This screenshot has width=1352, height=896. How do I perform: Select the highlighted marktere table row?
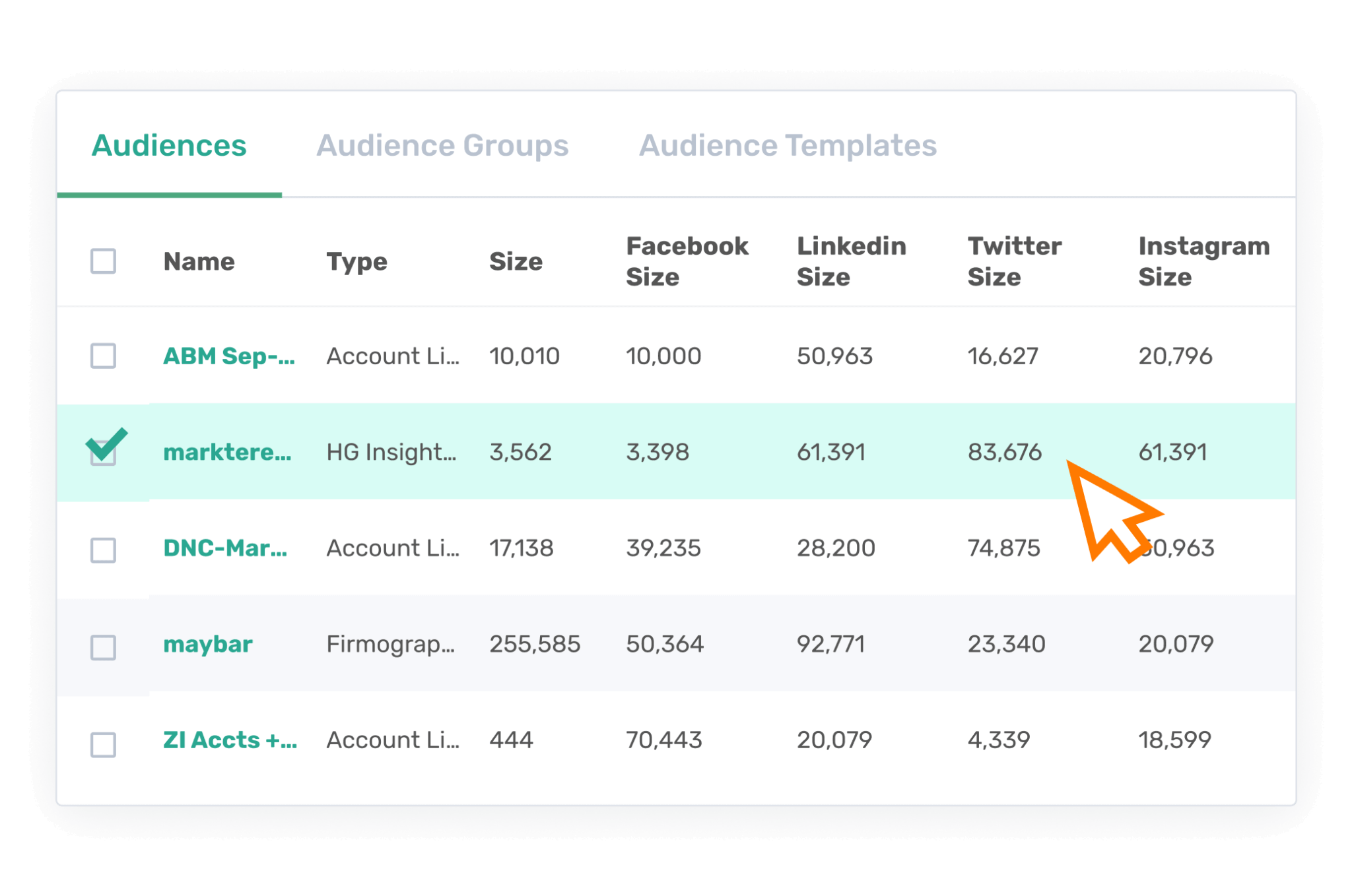(594, 452)
